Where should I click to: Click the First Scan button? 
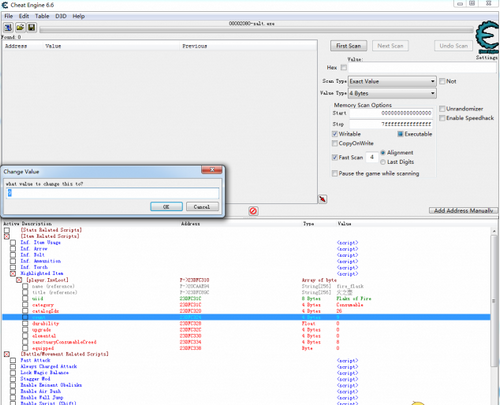(x=349, y=46)
